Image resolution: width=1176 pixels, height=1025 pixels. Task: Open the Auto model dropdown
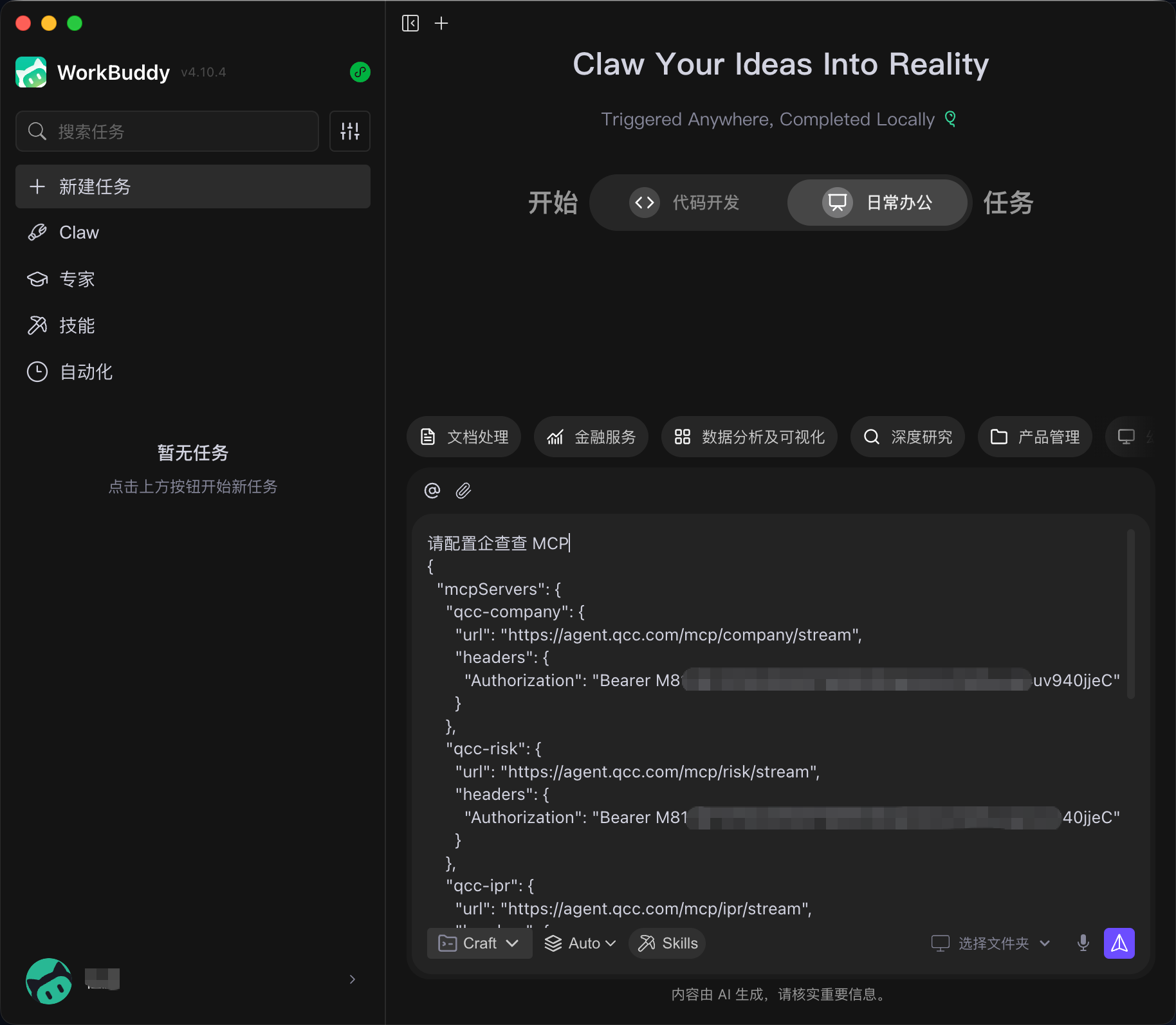click(580, 943)
